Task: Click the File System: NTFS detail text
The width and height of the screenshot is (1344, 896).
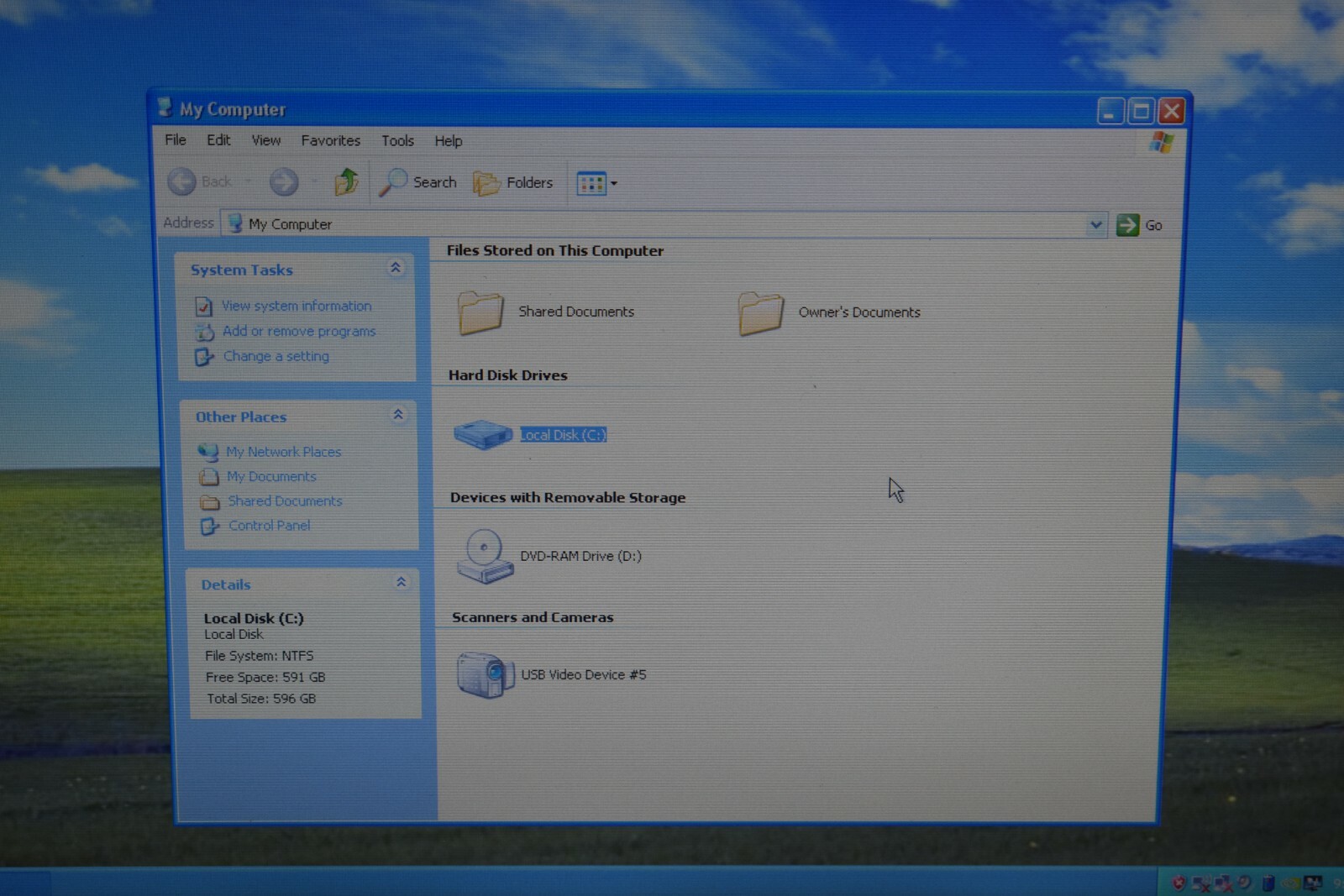Action: coord(260,656)
